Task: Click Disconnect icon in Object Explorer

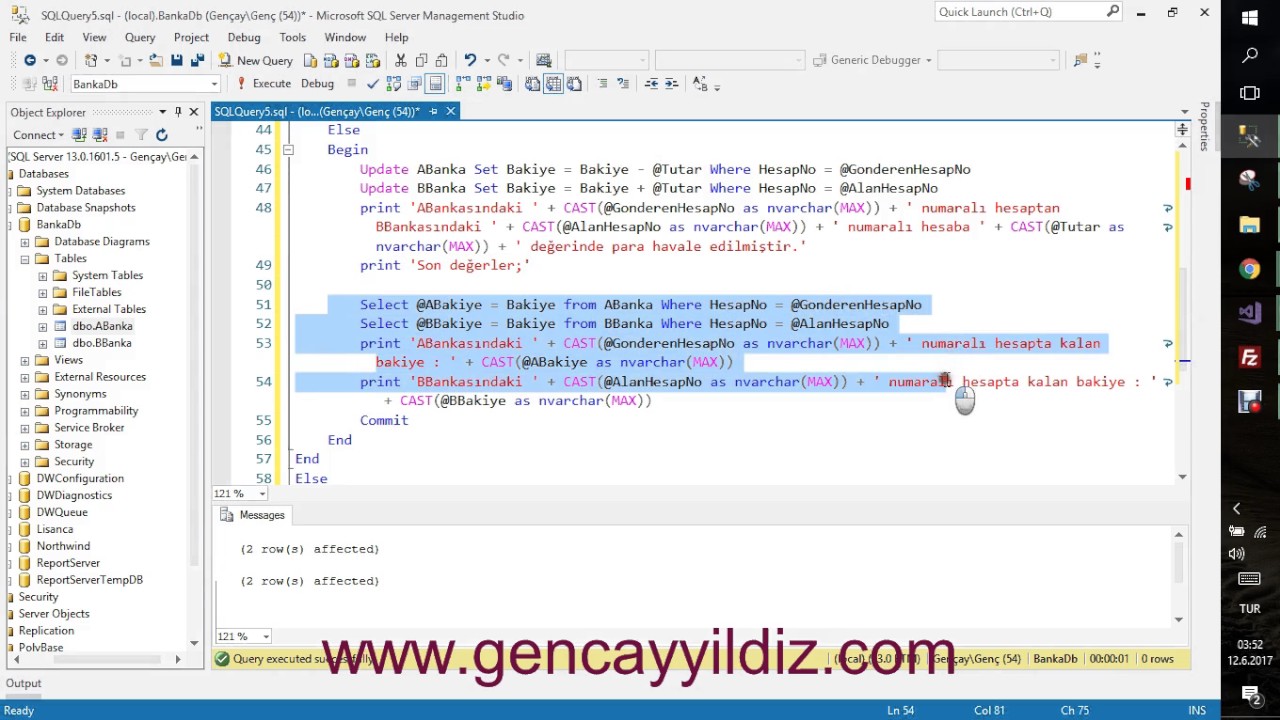Action: click(99, 135)
